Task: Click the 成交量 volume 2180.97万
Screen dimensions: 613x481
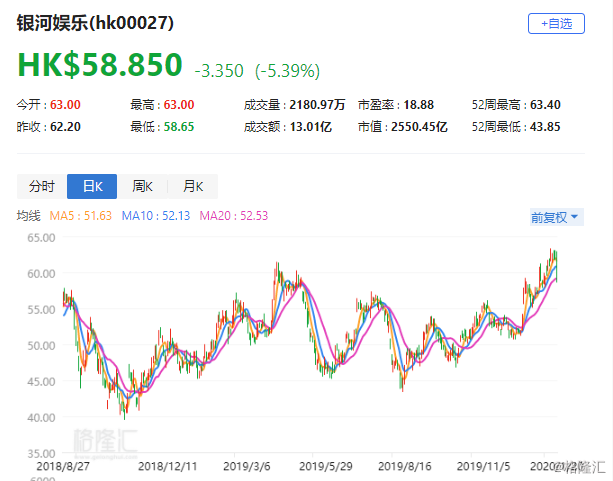Action: tap(317, 105)
